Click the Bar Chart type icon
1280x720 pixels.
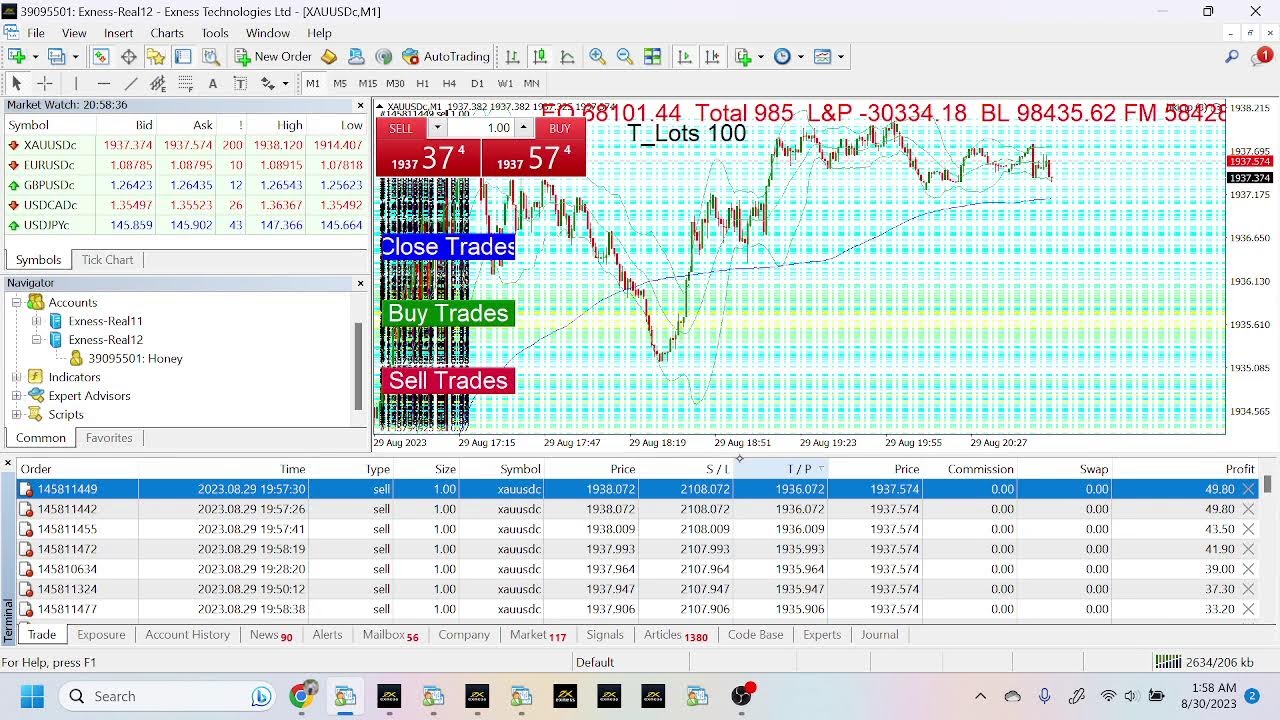pyautogui.click(x=512, y=57)
